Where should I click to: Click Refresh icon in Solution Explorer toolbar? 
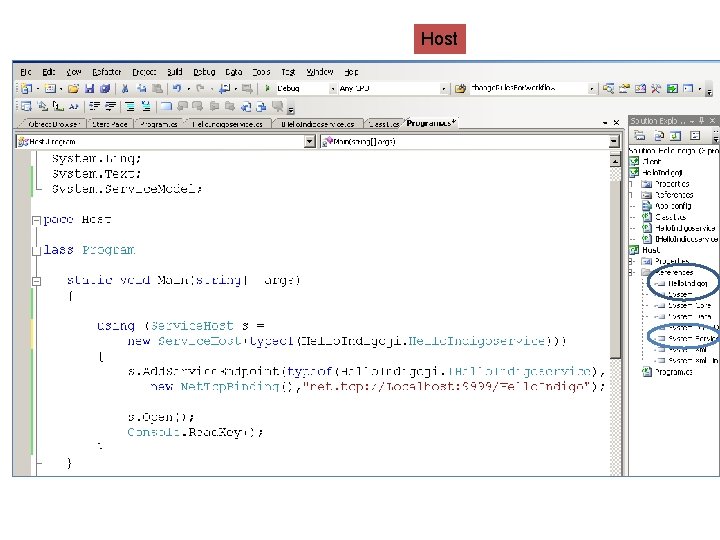[675, 135]
